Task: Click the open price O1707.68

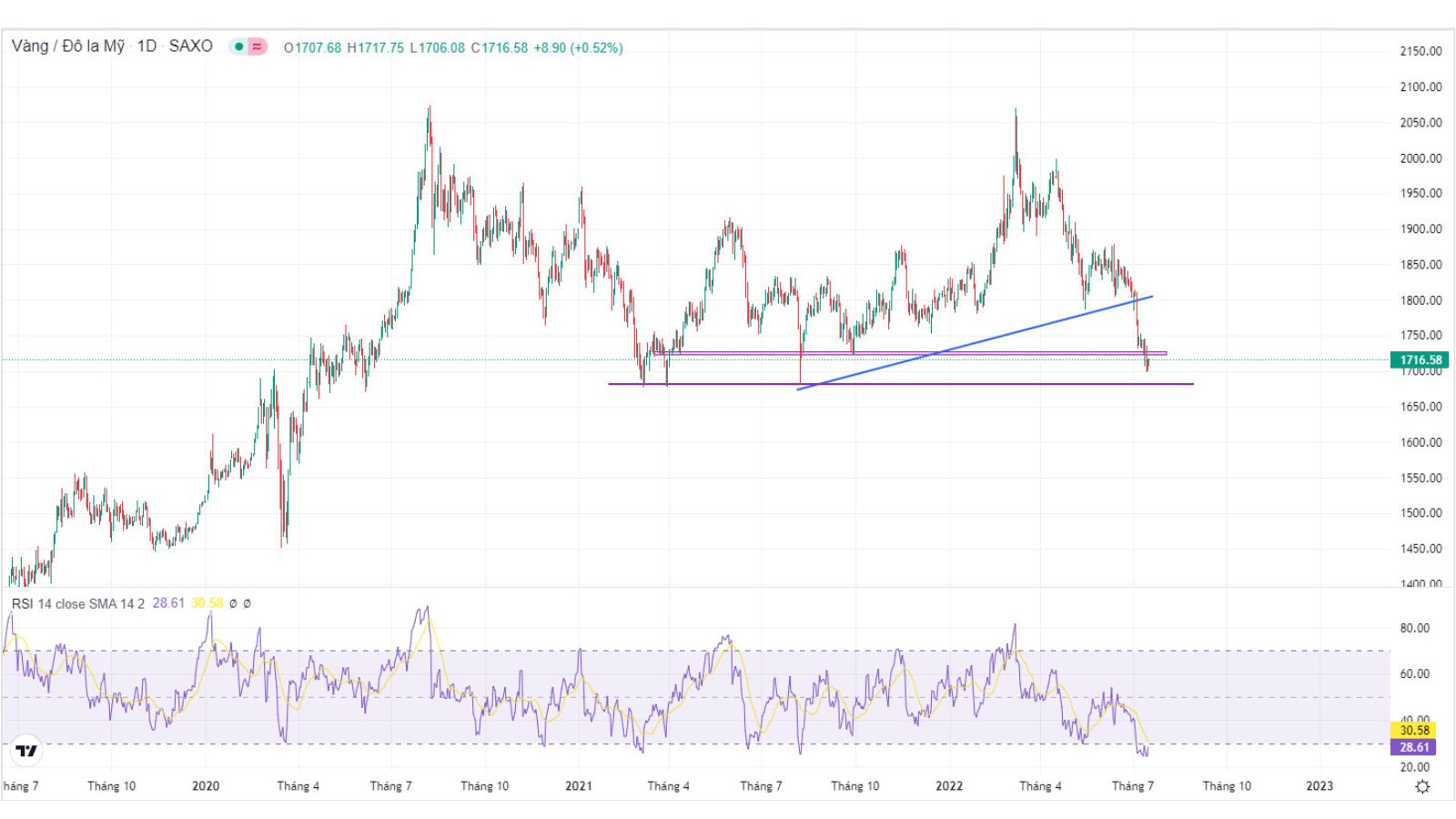Action: coord(312,47)
